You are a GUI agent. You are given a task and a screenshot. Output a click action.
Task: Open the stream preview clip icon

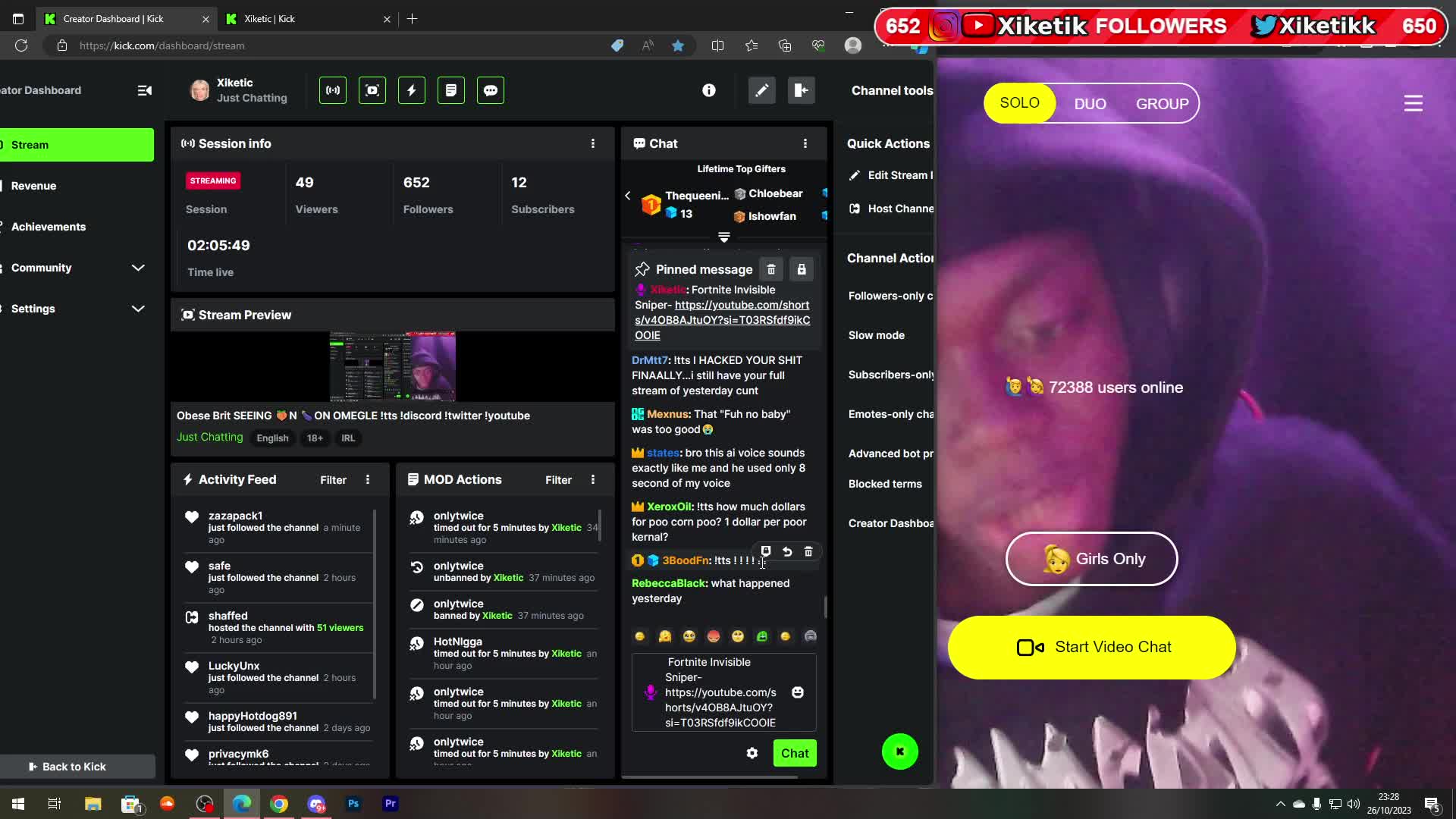372,89
